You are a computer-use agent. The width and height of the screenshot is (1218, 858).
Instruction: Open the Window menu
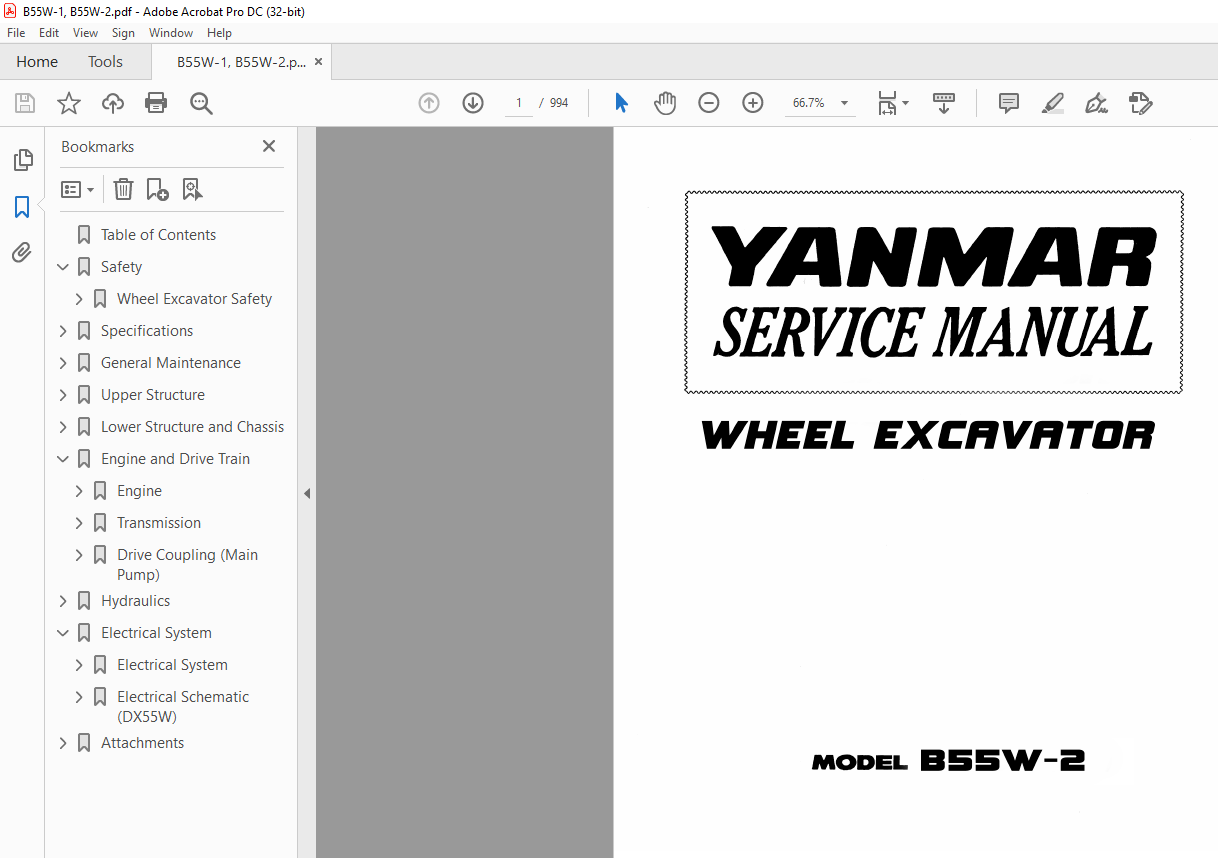click(x=171, y=33)
